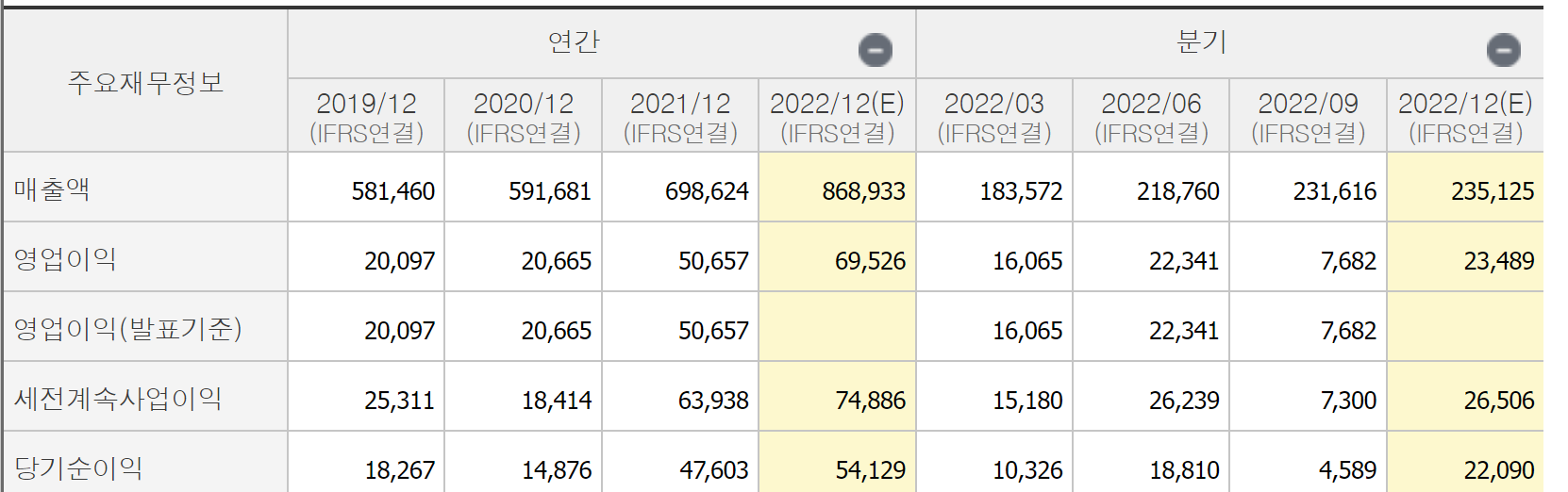Select the 25,311 pretax income value
The image size is (1568, 492).
click(400, 401)
